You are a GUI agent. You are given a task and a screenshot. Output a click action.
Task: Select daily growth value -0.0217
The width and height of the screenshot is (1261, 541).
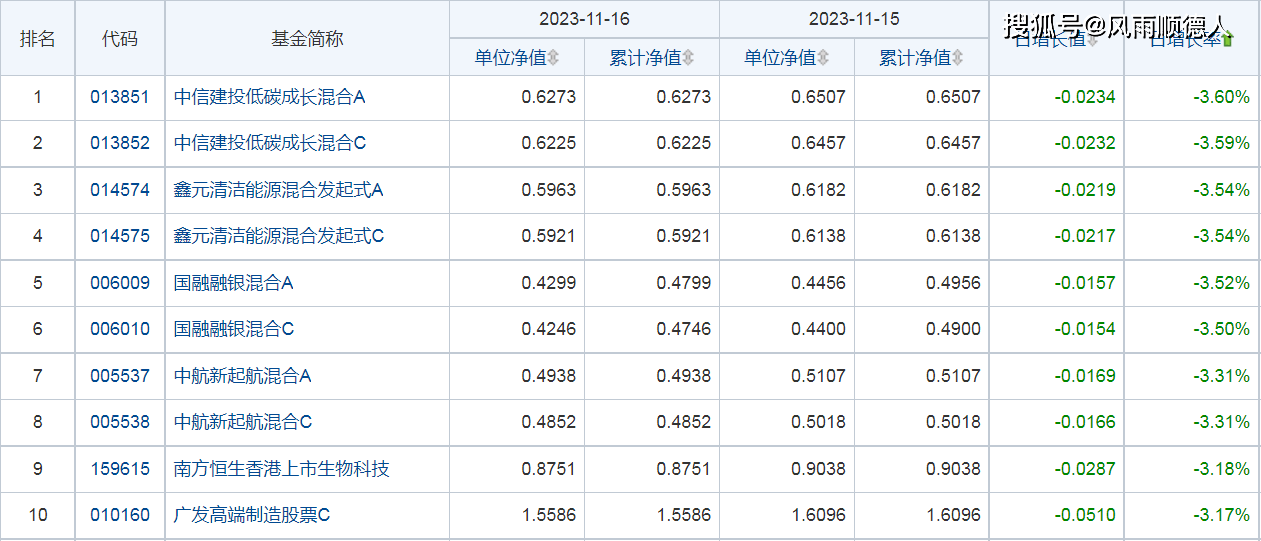(1085, 236)
